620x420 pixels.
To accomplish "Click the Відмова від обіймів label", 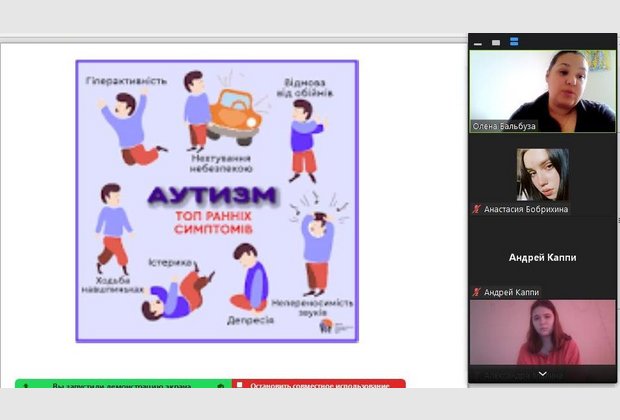I will [304, 88].
